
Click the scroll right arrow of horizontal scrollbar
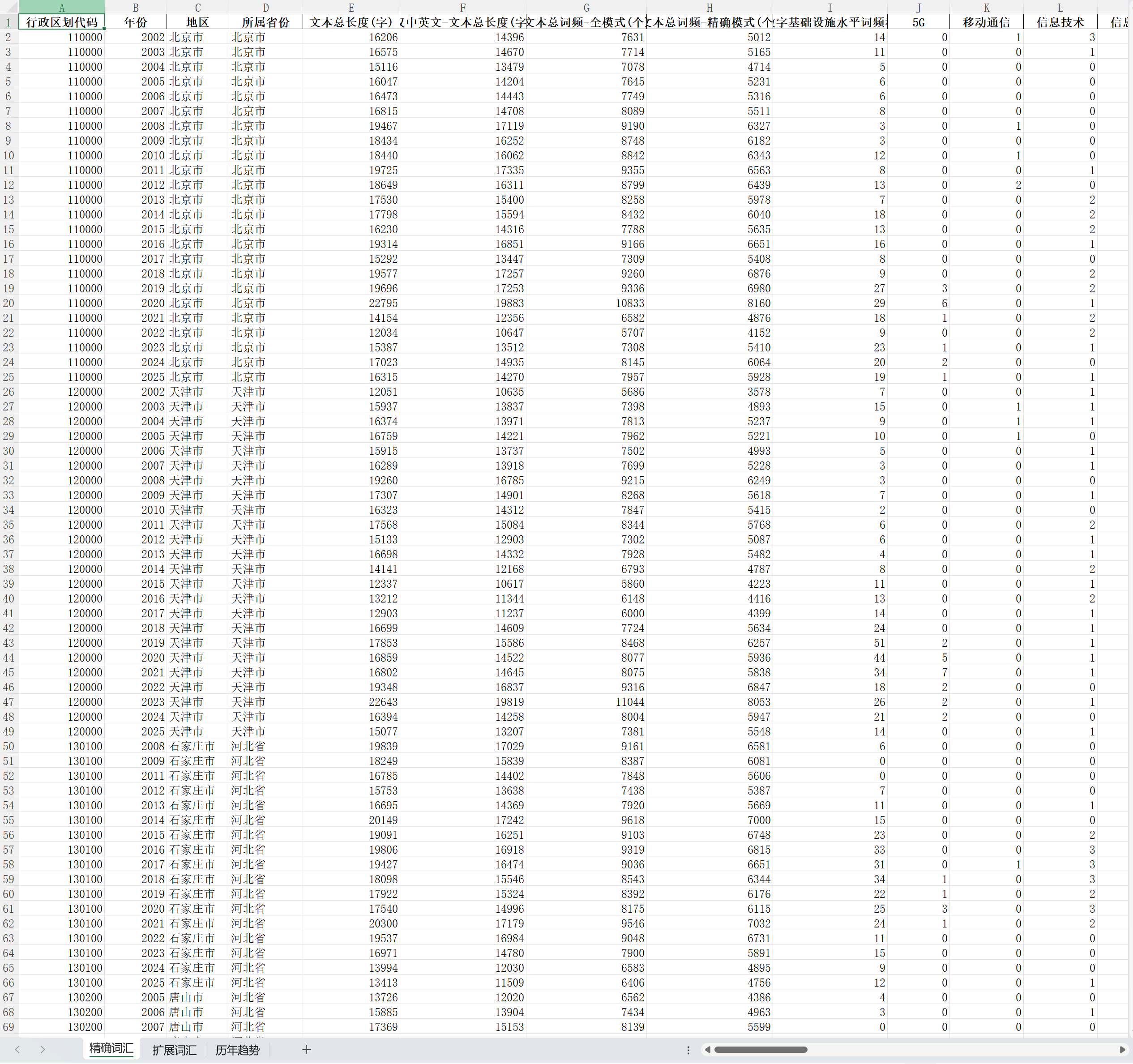(x=1122, y=1050)
